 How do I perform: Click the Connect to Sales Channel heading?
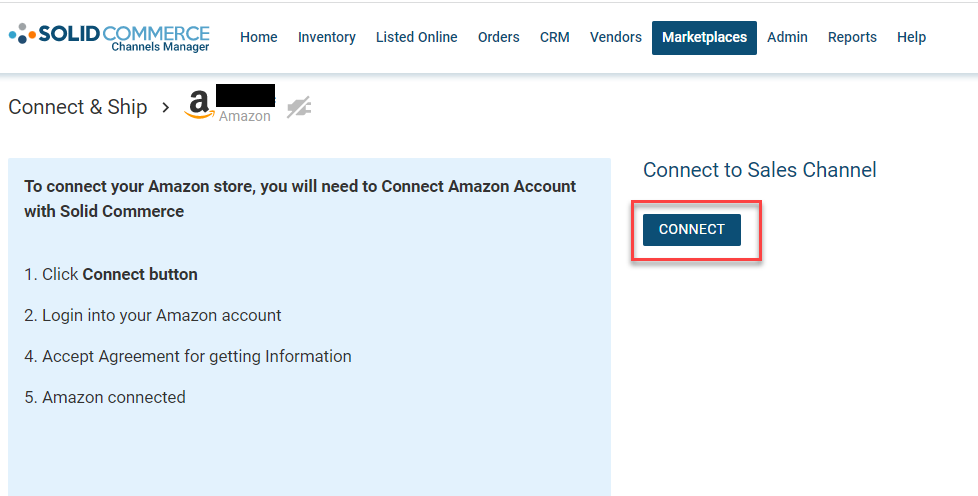[760, 170]
